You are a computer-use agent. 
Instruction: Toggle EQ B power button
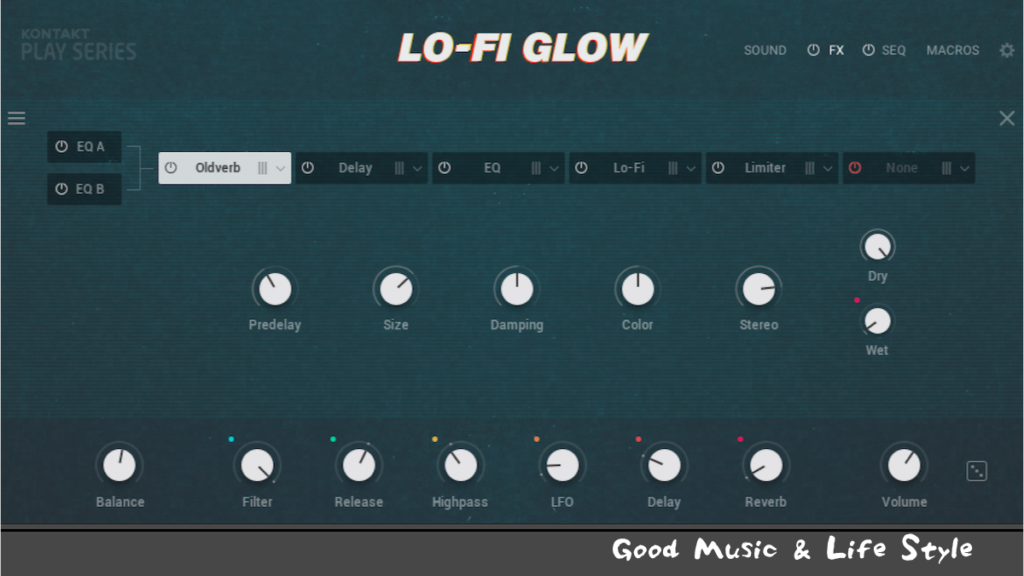(61, 189)
